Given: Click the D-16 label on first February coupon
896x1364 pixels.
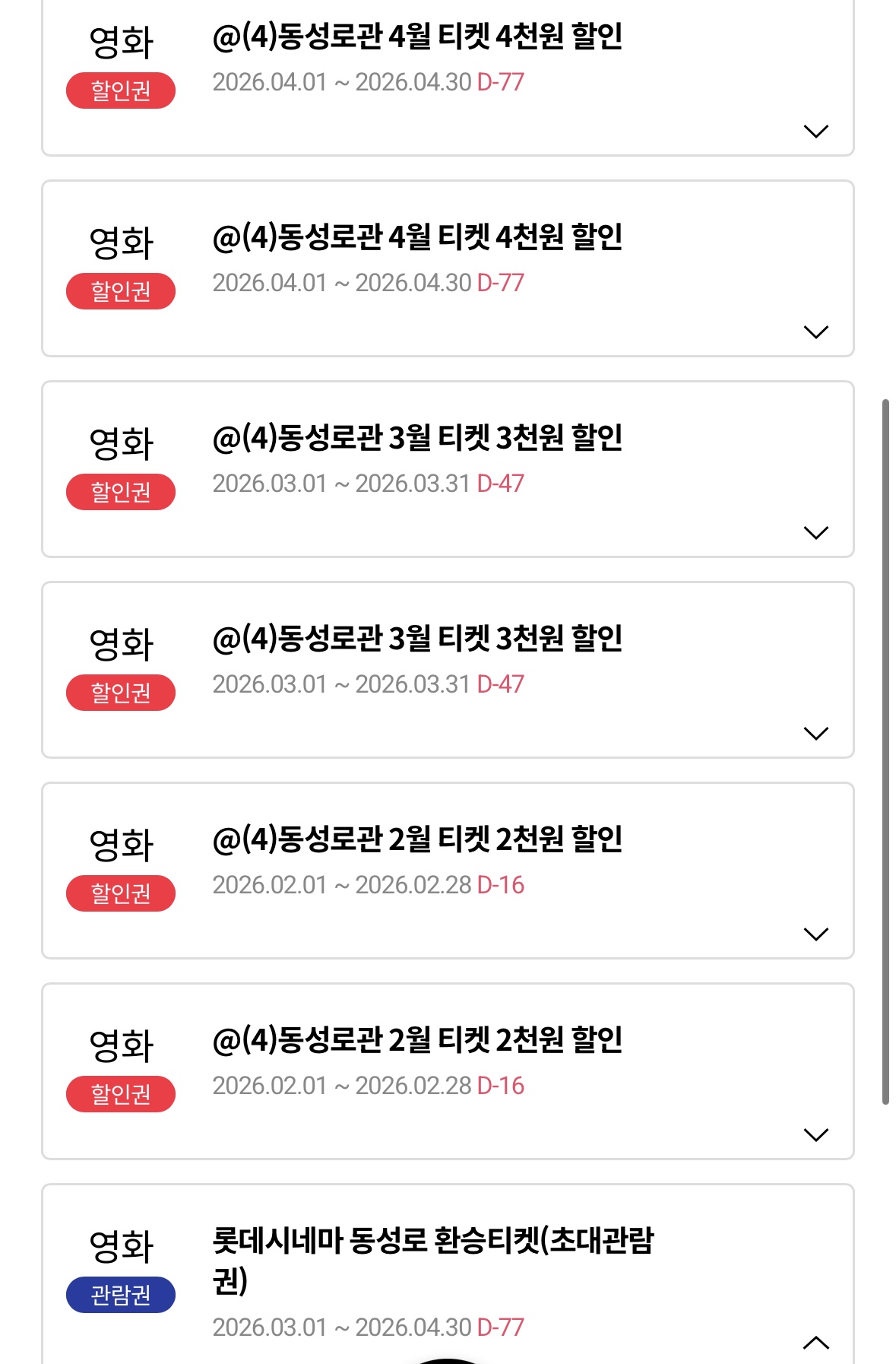Looking at the screenshot, I should pos(501,885).
